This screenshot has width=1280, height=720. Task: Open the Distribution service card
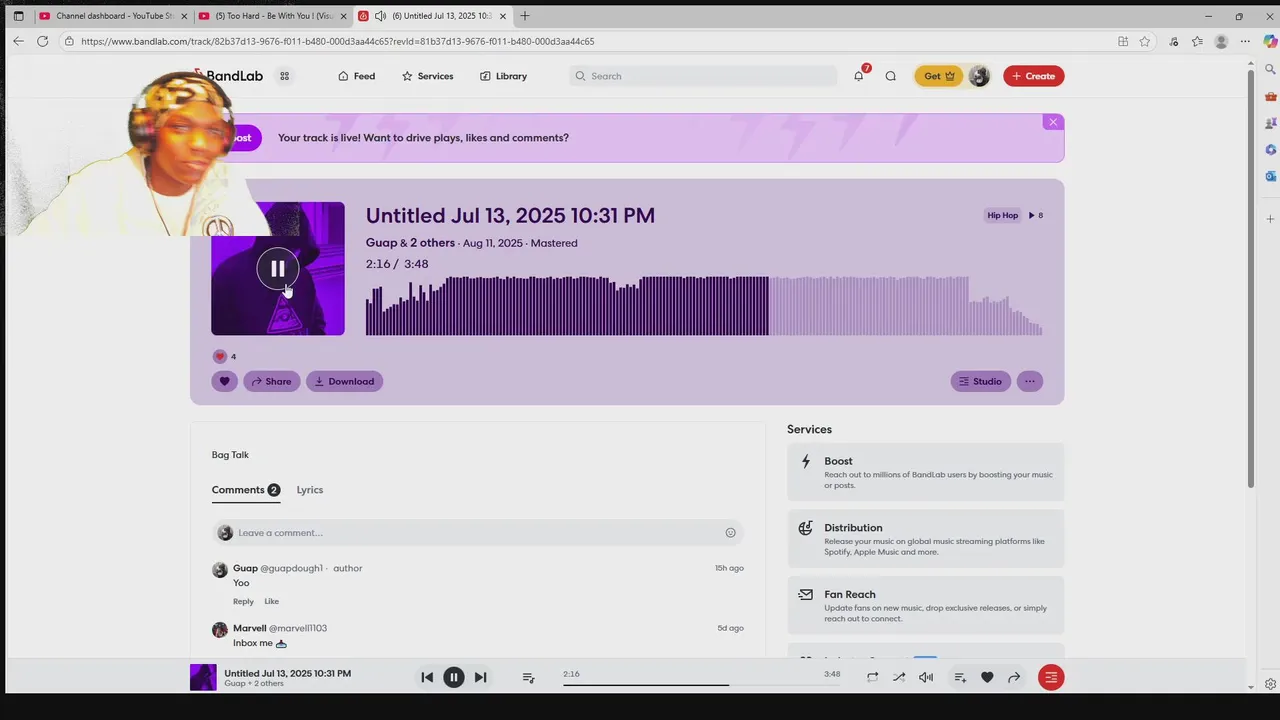[926, 538]
